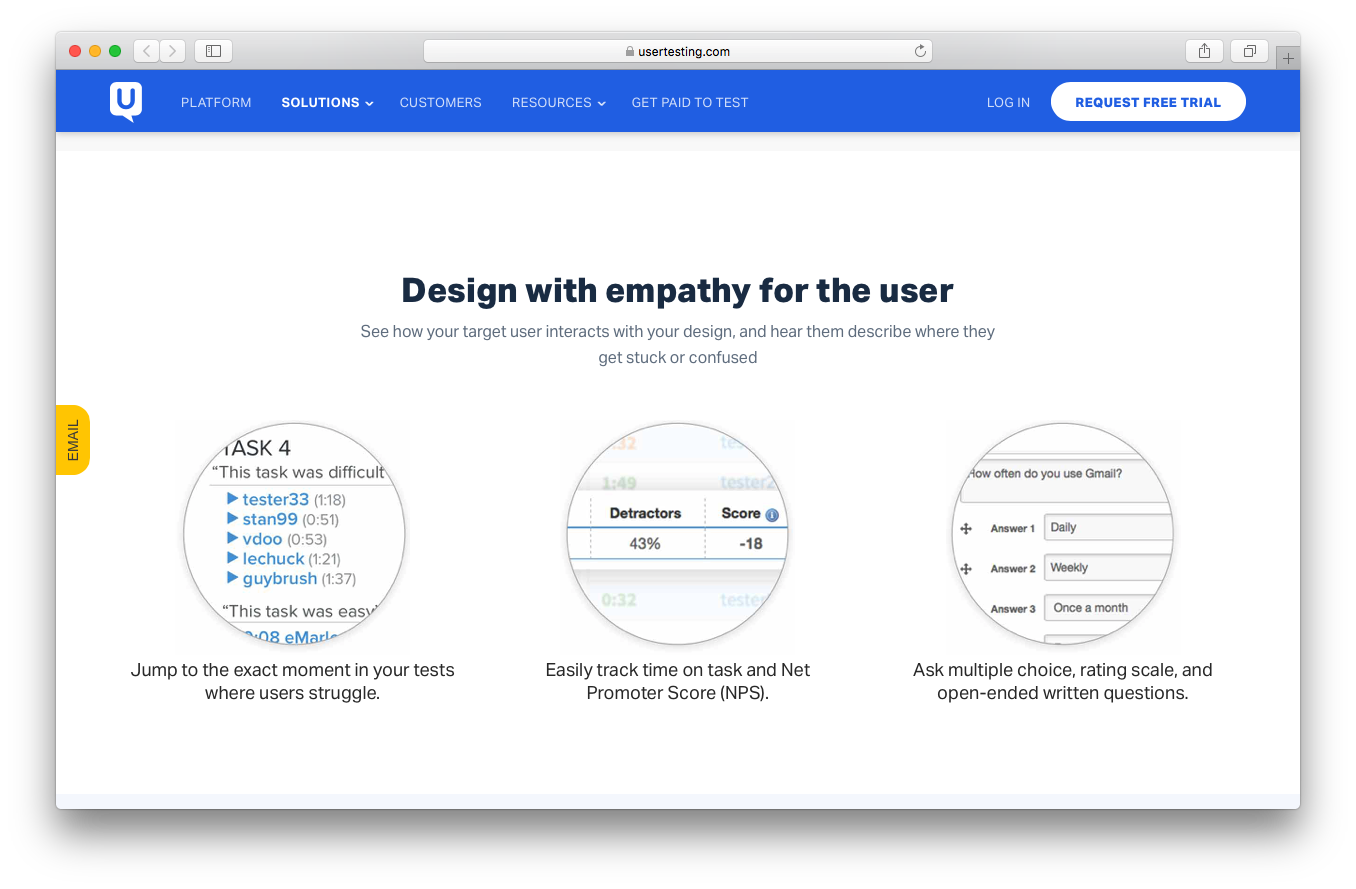Click the Score info icon

[772, 515]
